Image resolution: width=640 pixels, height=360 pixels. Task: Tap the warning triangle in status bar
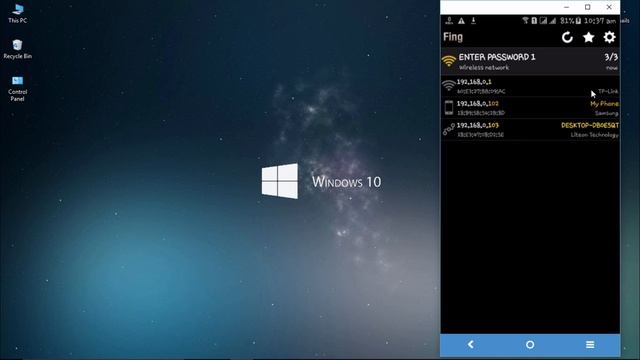[461, 21]
